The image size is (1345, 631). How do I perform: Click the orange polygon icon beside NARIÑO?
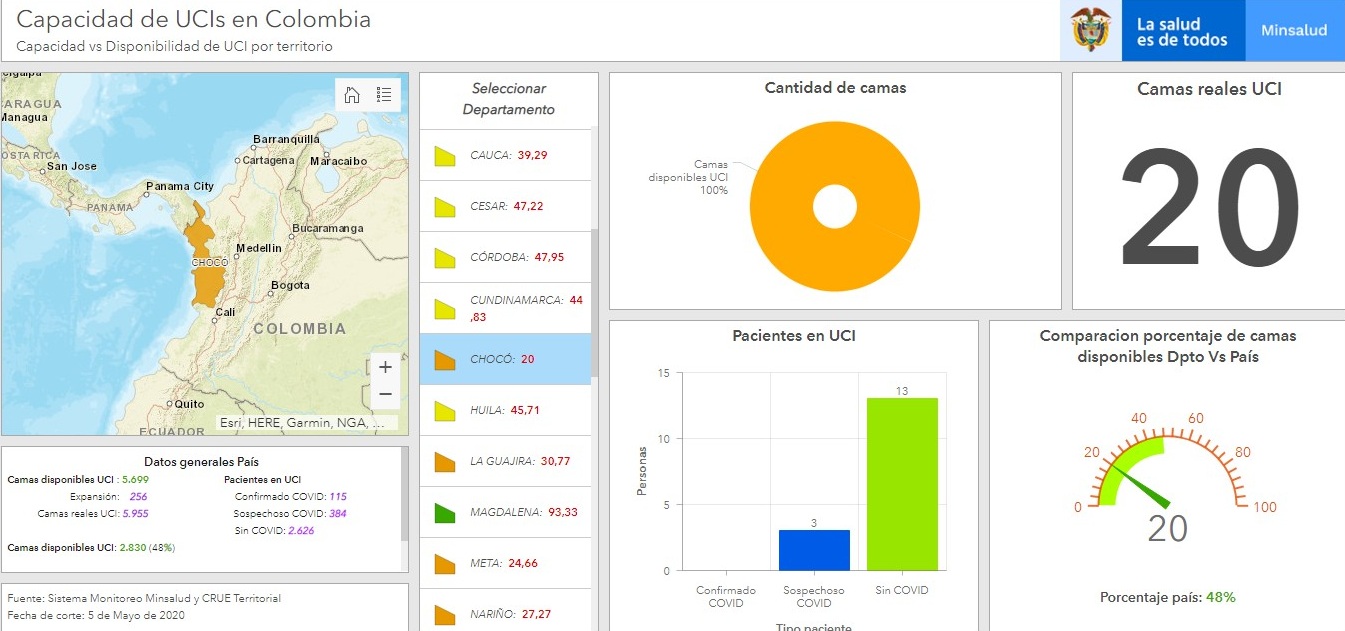click(445, 614)
